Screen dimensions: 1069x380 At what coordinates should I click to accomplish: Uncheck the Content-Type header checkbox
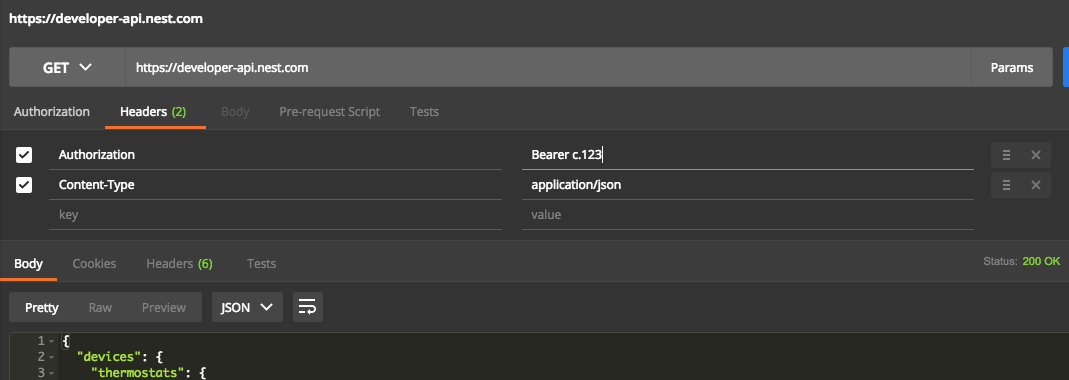[24, 185]
